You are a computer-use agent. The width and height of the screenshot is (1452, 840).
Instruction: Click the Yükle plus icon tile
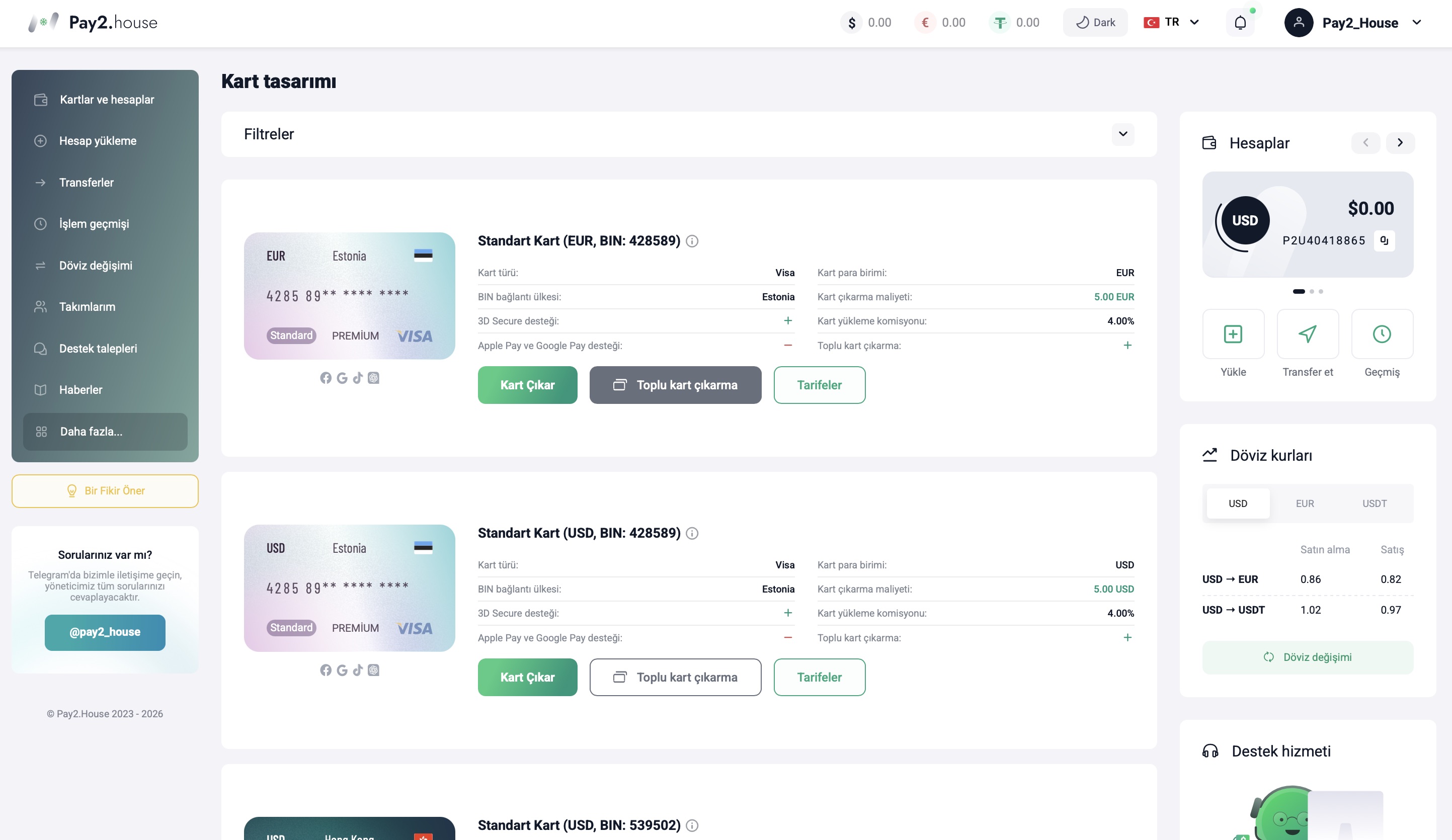point(1233,334)
